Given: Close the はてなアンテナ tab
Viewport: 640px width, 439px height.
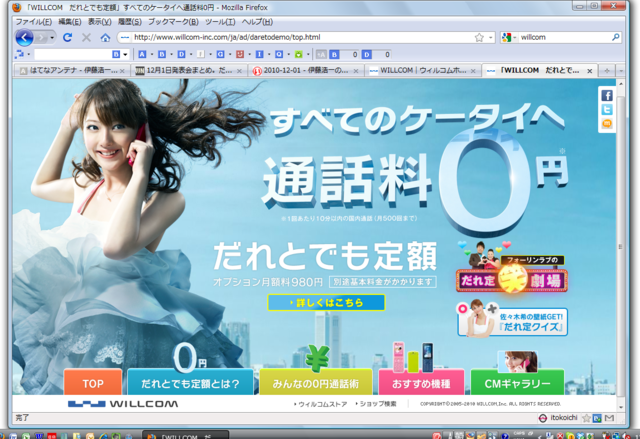Looking at the screenshot, I should [x=122, y=71].
